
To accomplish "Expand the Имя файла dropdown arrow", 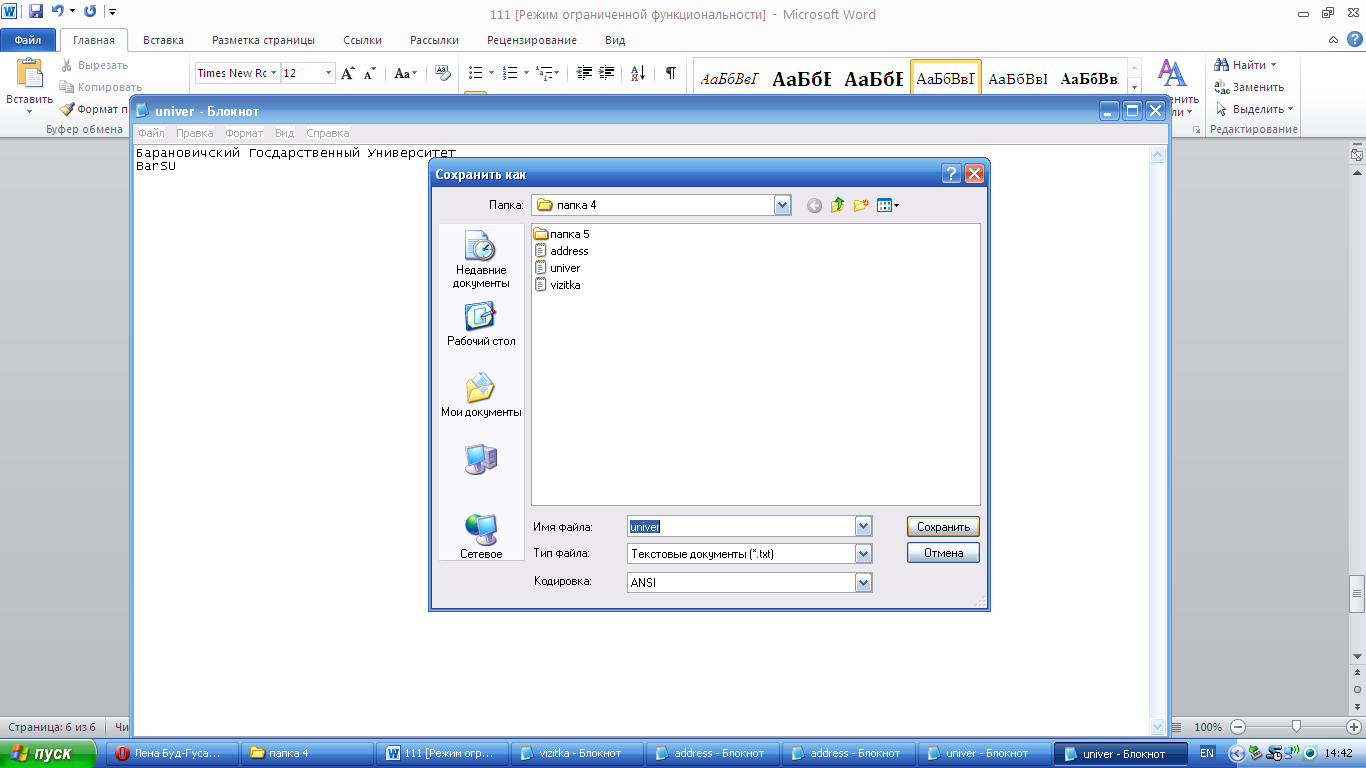I will point(864,527).
